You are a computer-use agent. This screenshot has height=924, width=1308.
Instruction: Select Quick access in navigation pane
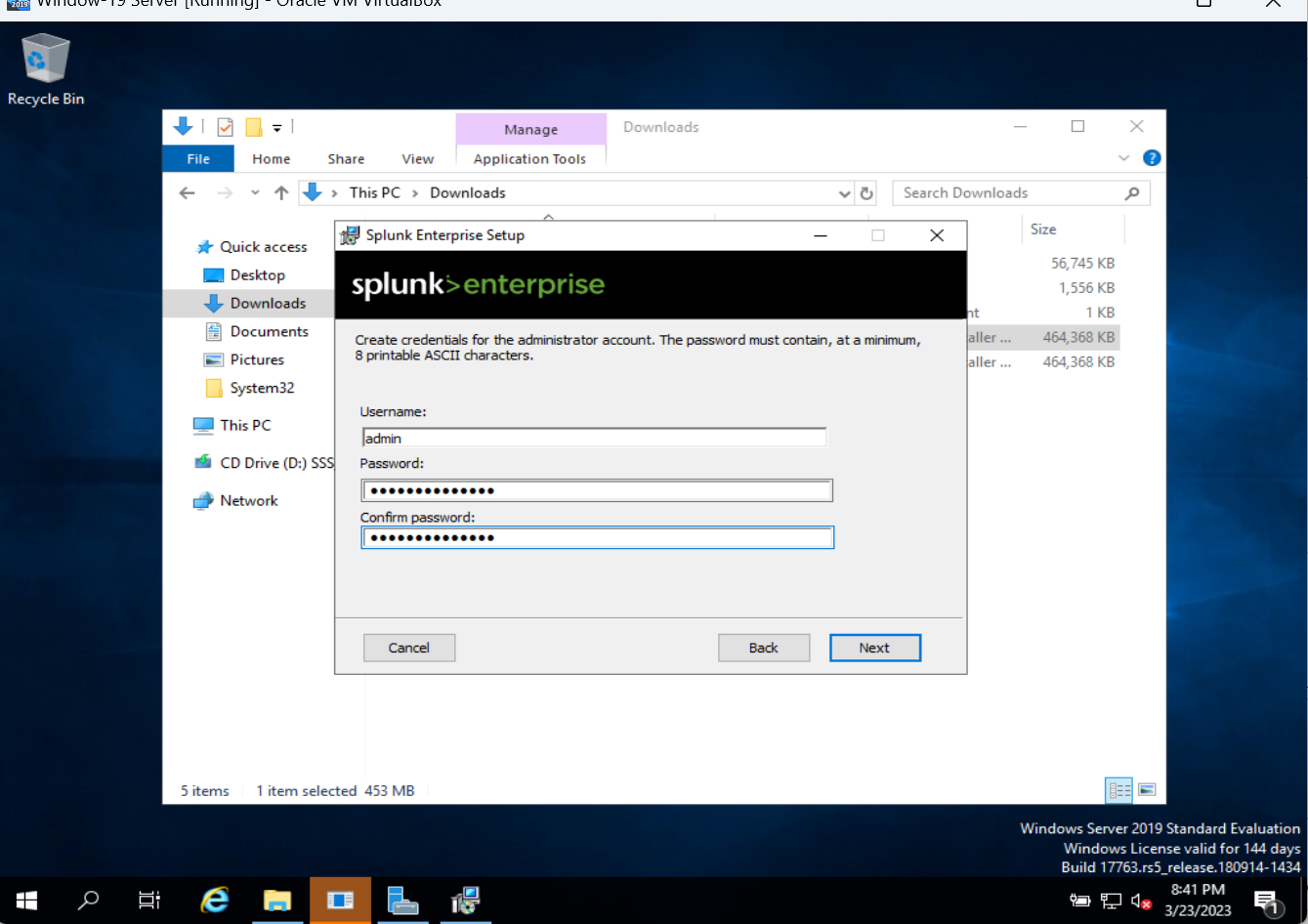263,247
